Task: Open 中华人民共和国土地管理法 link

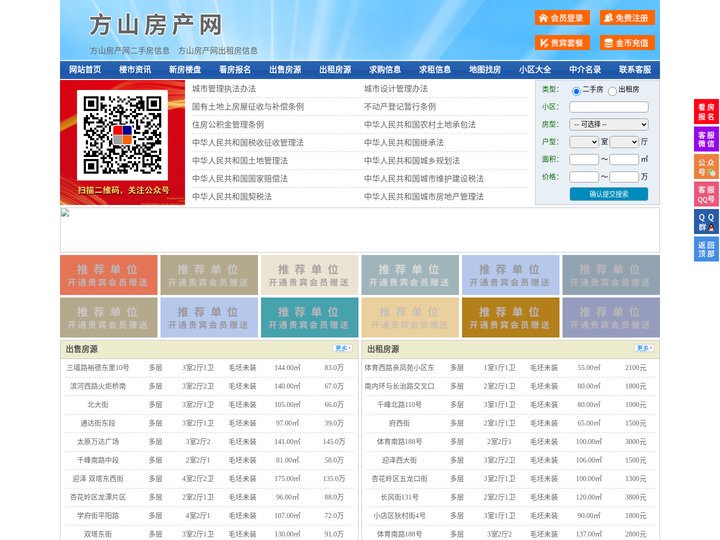Action: 240,161
